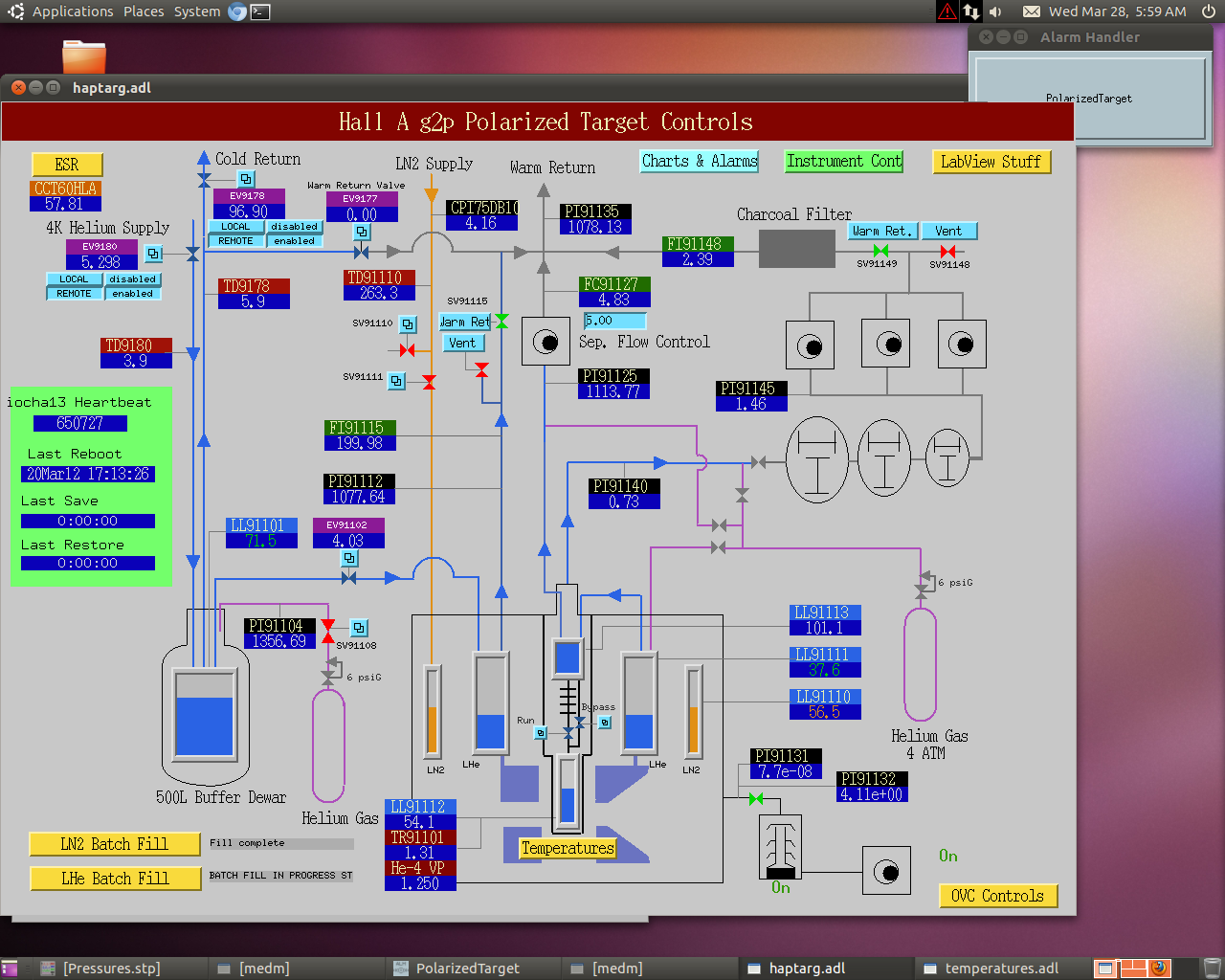Set EV9178 to REMOTE mode
1225x980 pixels.
click(x=235, y=241)
